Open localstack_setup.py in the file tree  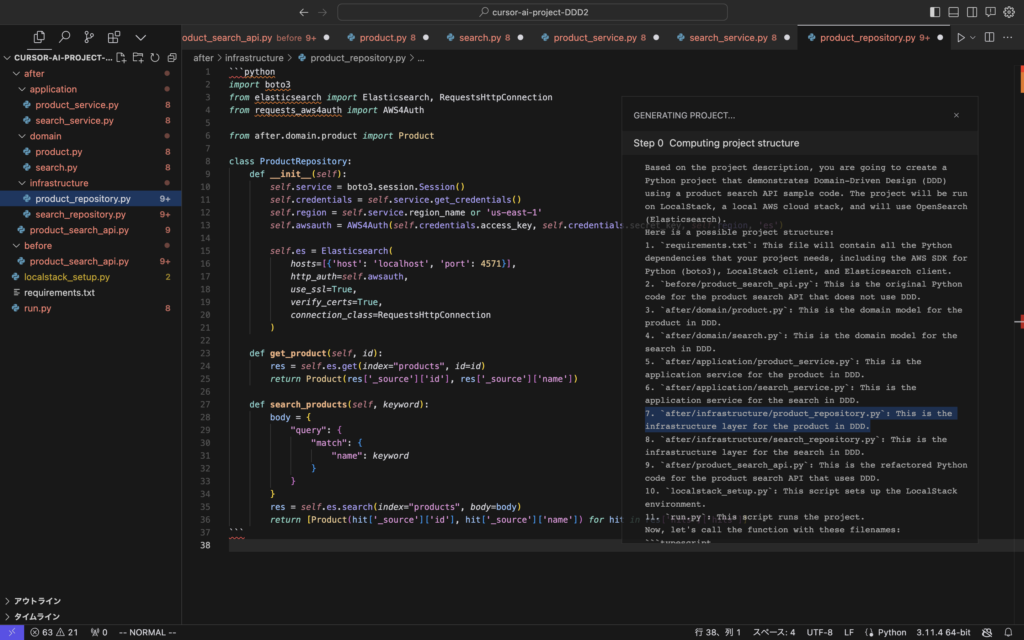coord(91,277)
